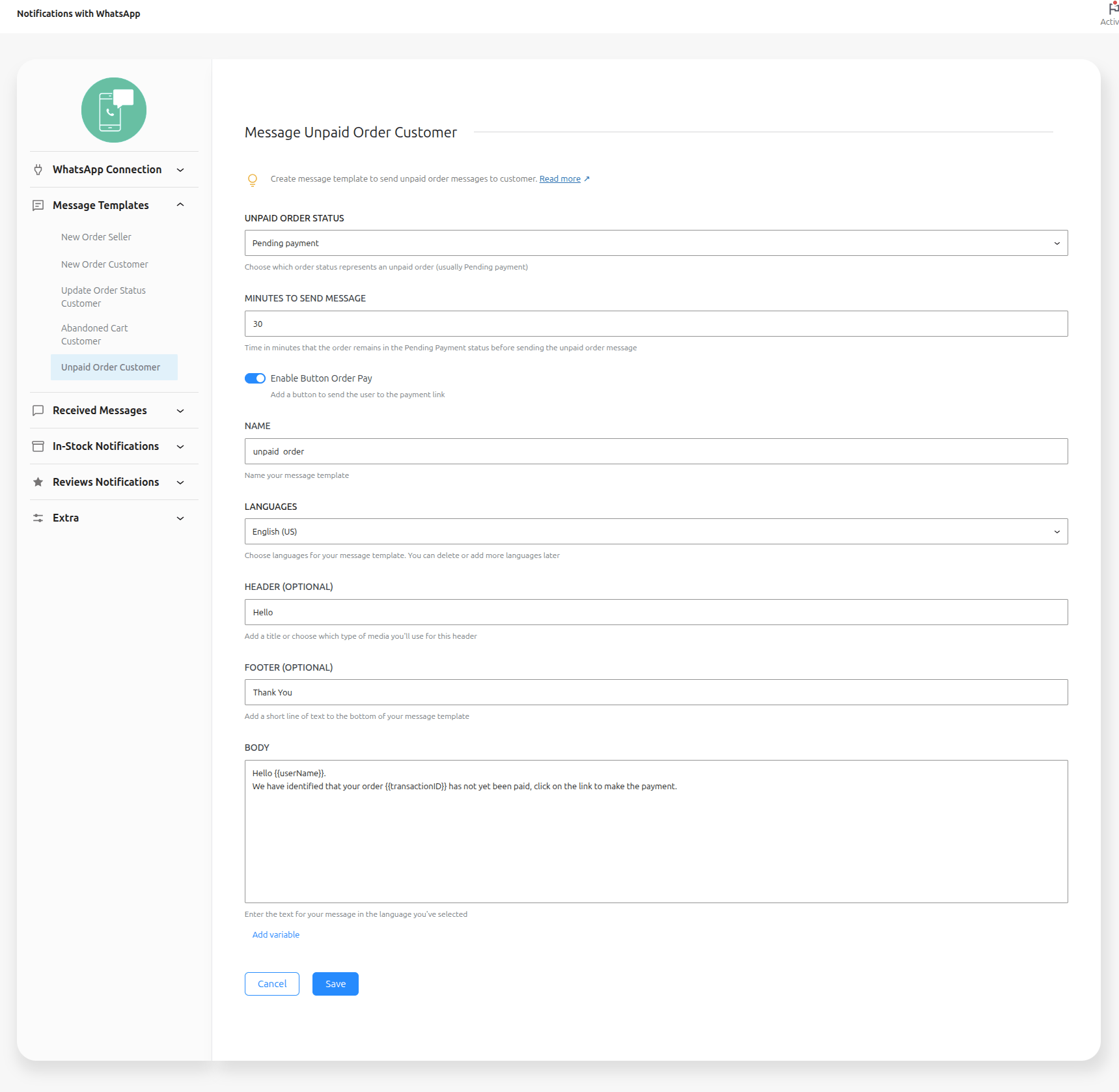Click the Reviews Notifications star icon

coord(38,483)
